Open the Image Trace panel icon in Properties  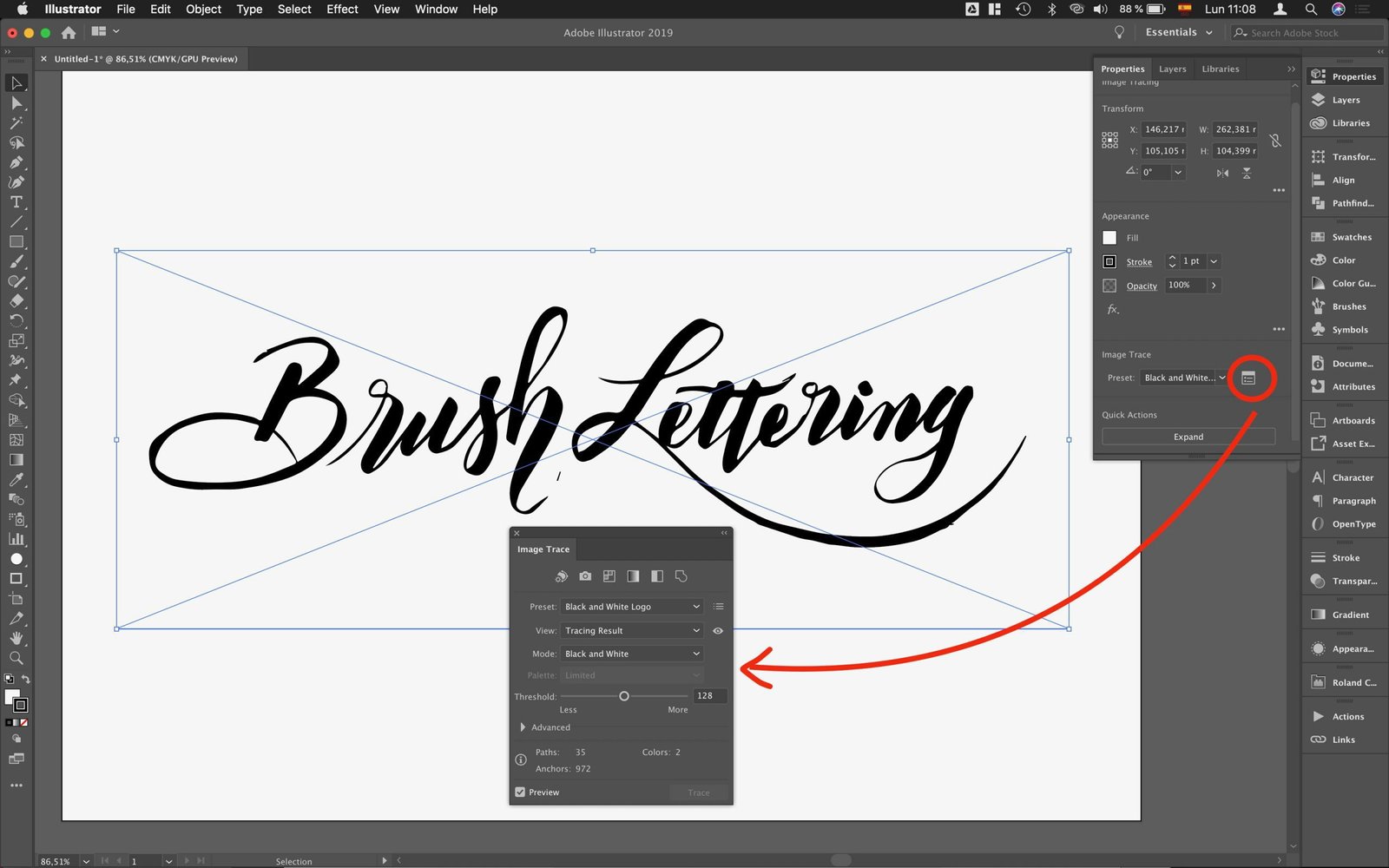click(x=1248, y=378)
